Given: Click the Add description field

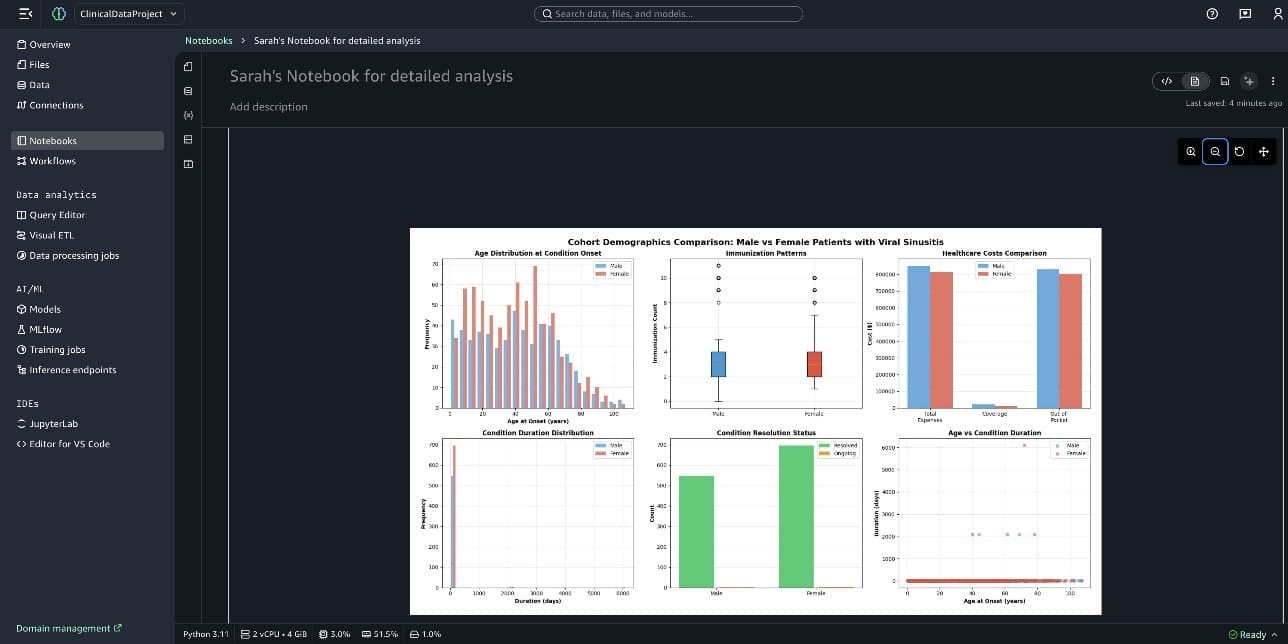Looking at the screenshot, I should pyautogui.click(x=269, y=107).
